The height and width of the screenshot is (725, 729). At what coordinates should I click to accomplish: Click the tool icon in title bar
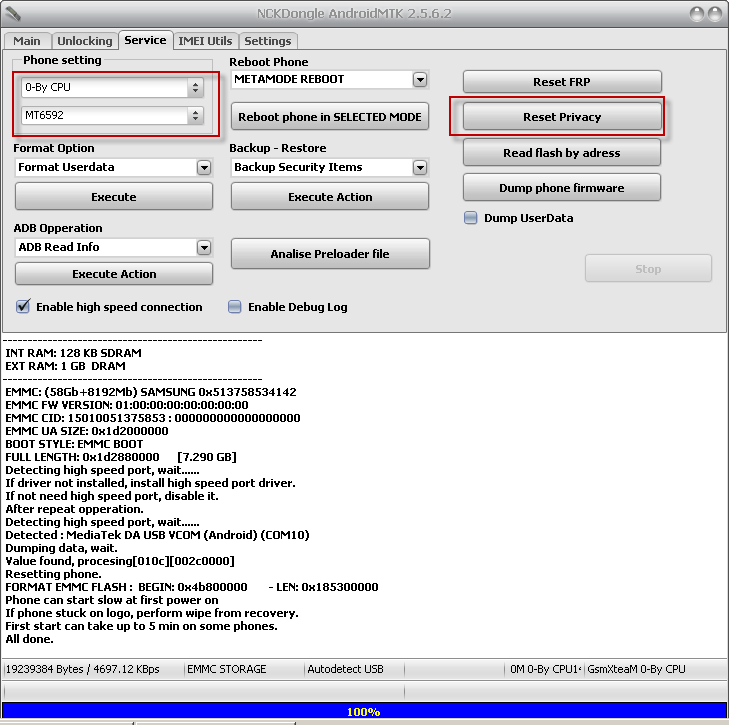click(14, 14)
